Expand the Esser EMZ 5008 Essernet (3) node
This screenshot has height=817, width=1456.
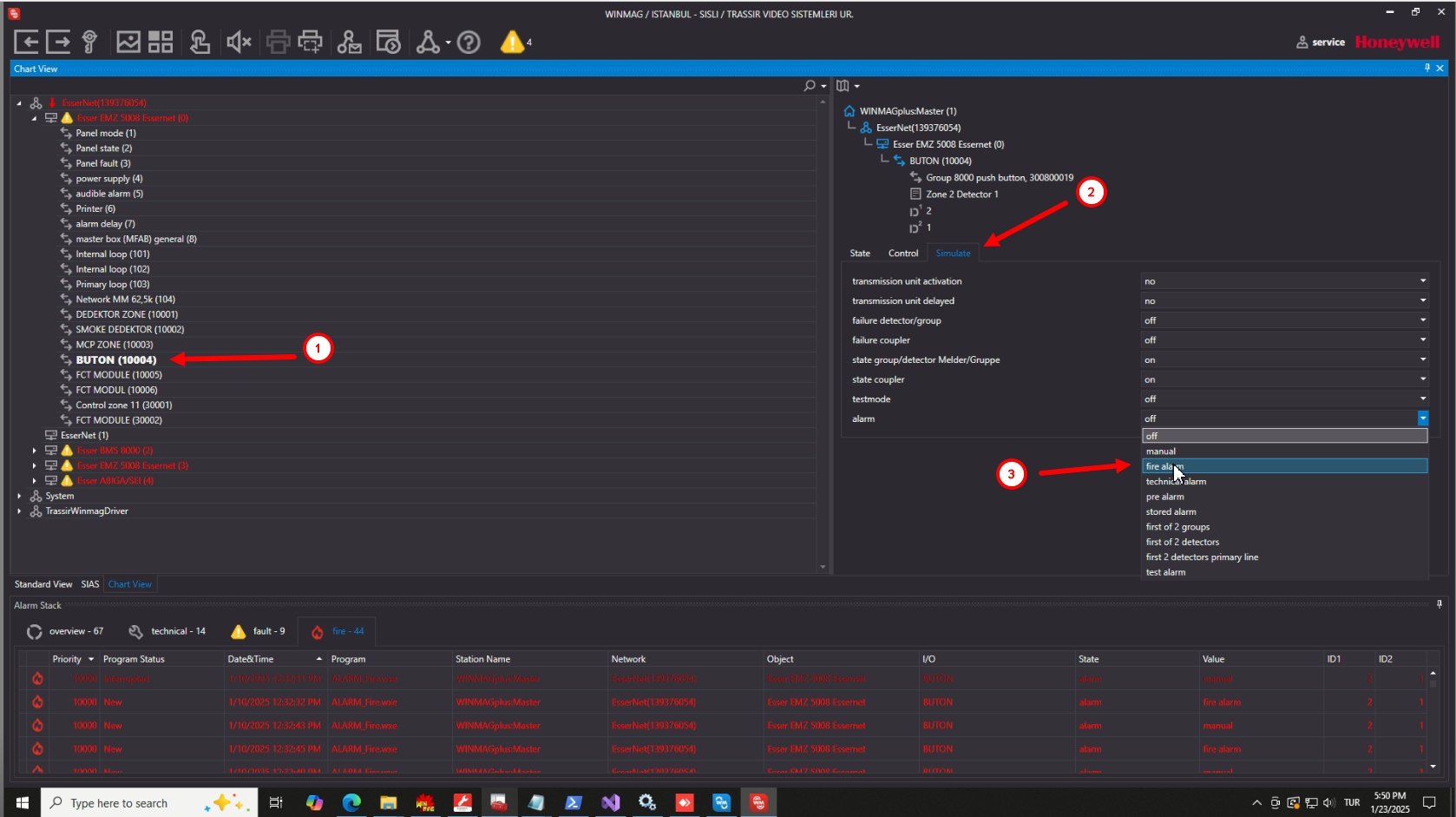[34, 465]
